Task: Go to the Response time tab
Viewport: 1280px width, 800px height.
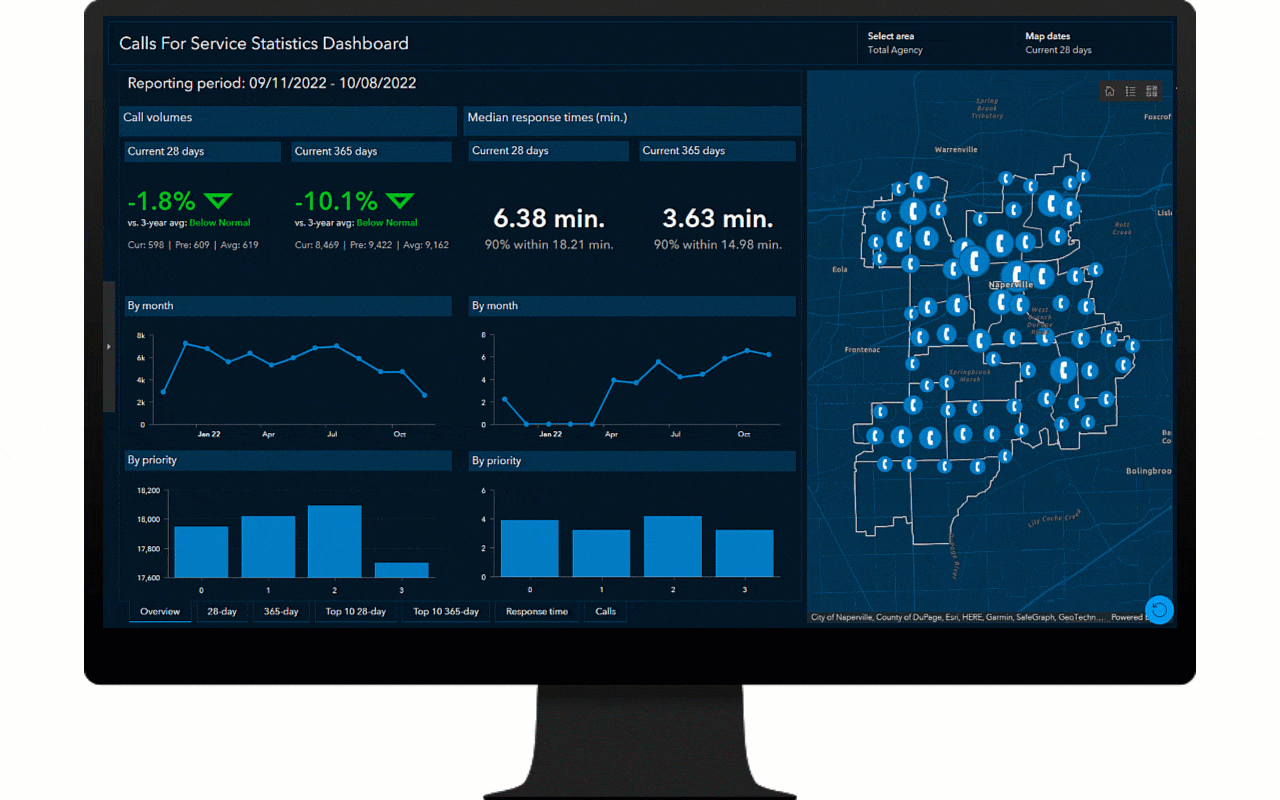Action: coord(537,612)
